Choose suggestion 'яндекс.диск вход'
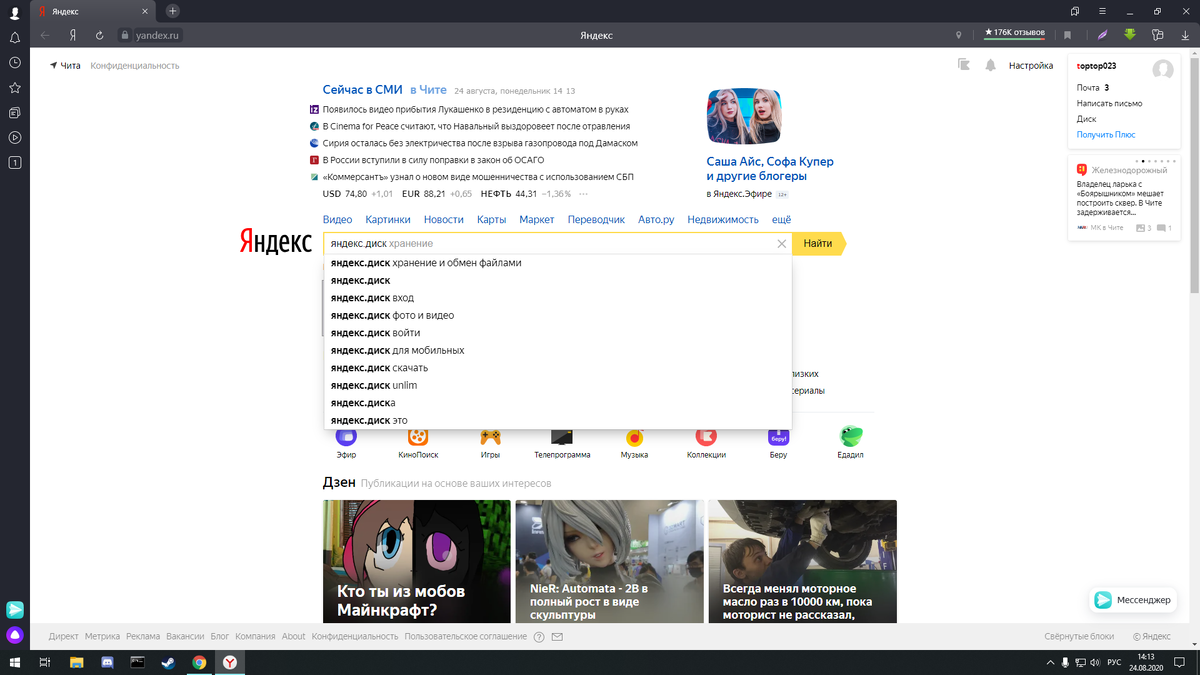The image size is (1200, 675). tap(558, 298)
